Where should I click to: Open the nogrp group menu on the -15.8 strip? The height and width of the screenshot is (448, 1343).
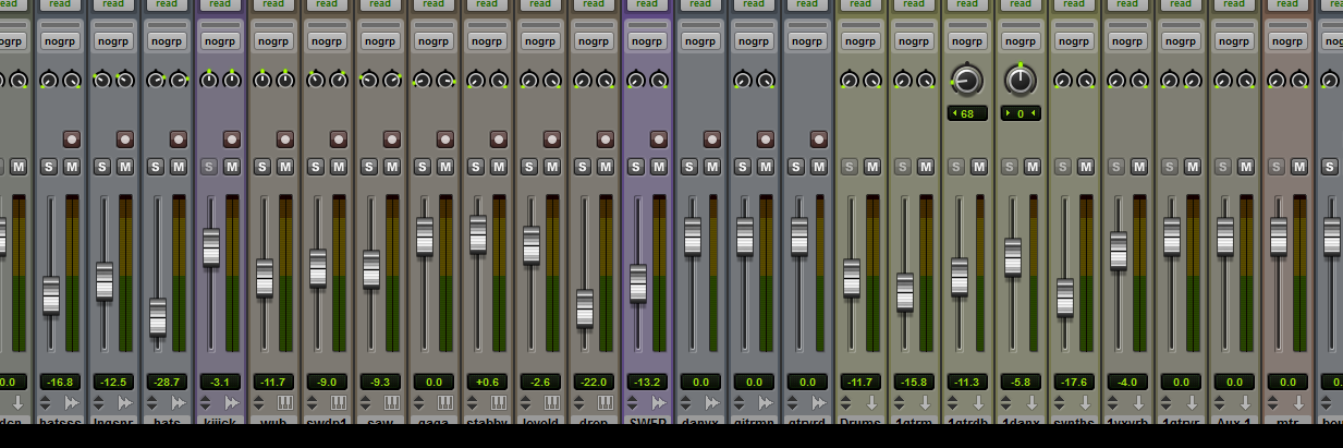click(x=914, y=41)
